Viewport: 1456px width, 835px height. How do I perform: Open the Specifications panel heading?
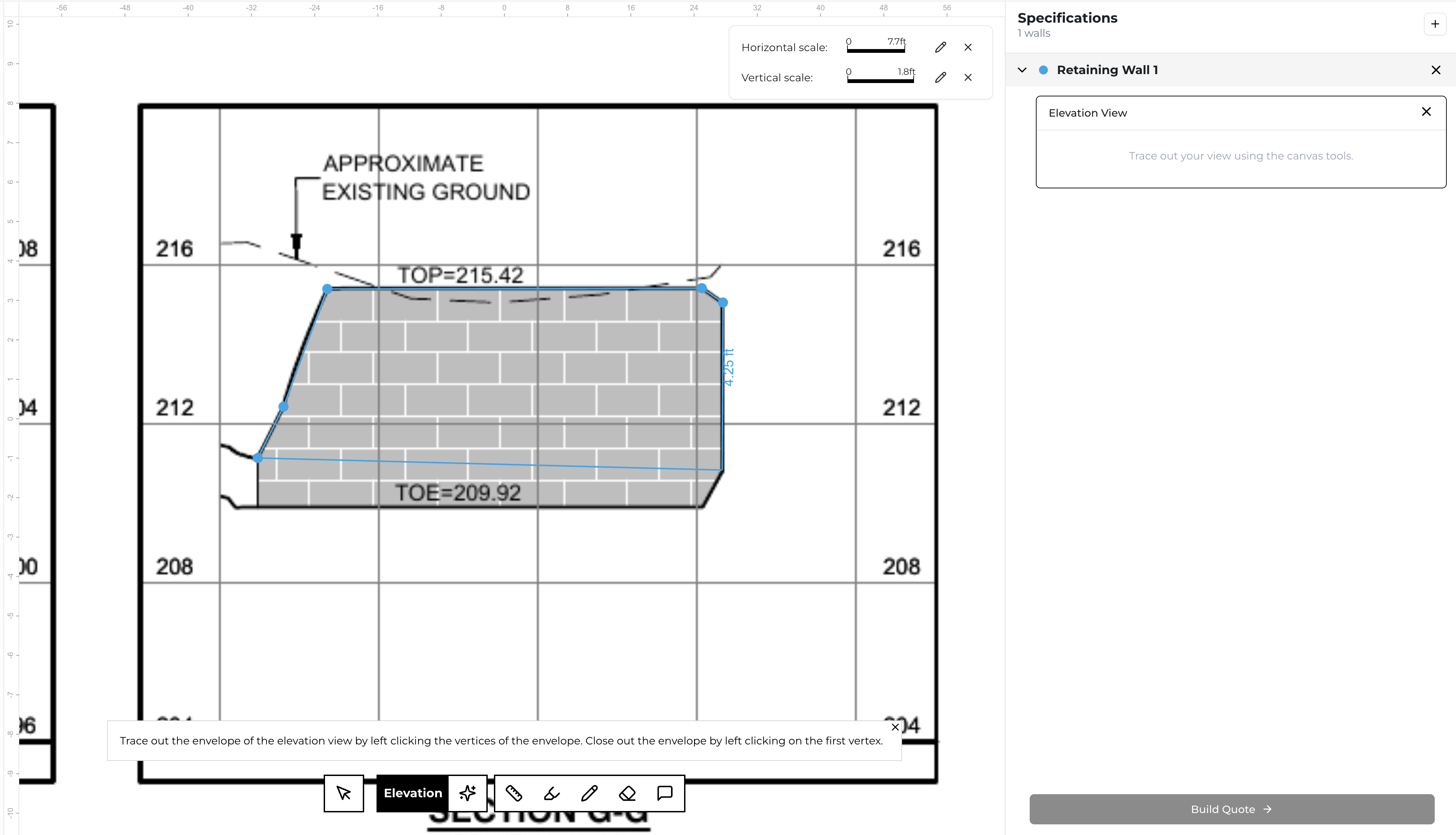click(1067, 18)
